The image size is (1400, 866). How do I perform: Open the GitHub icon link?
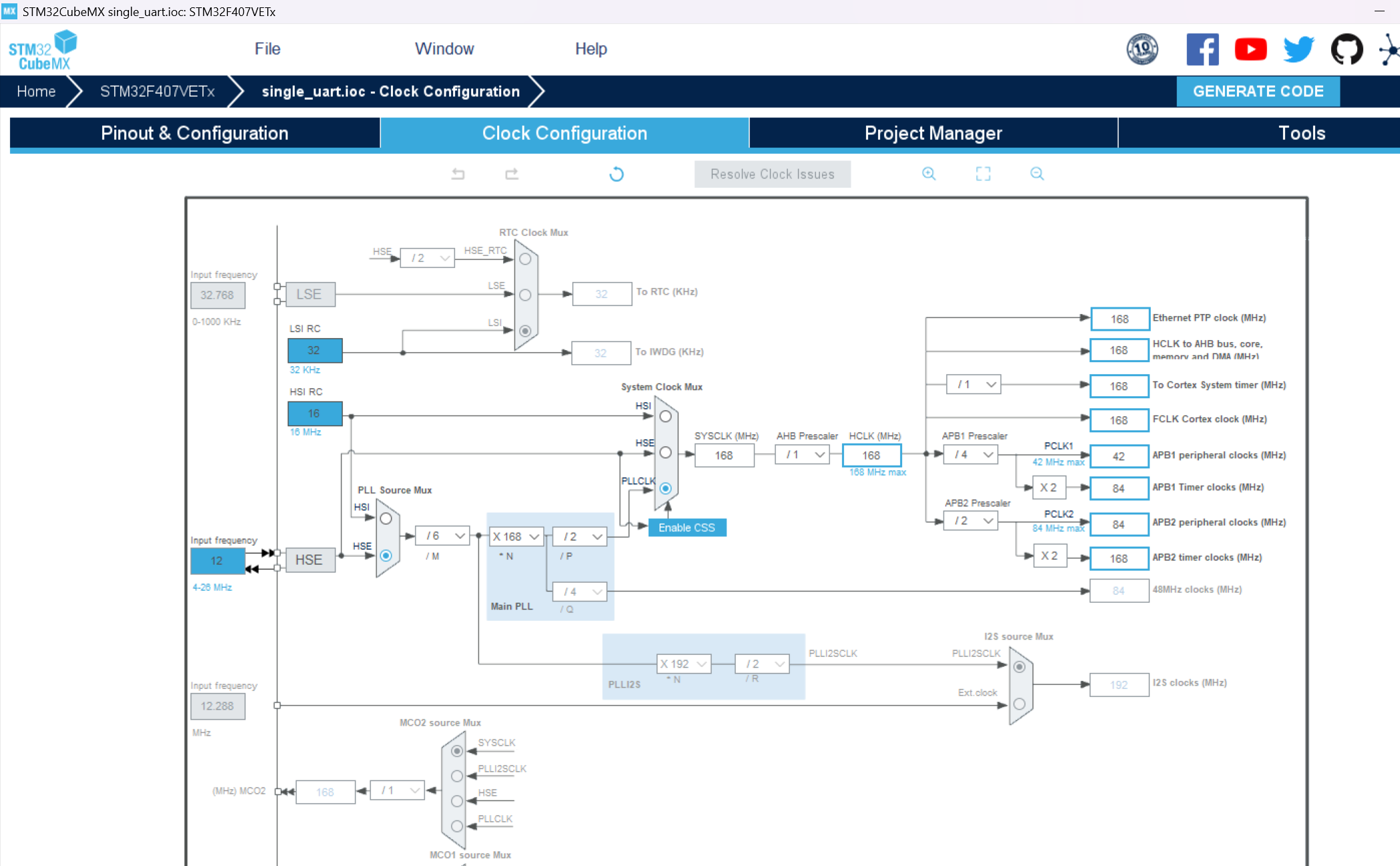click(x=1346, y=49)
